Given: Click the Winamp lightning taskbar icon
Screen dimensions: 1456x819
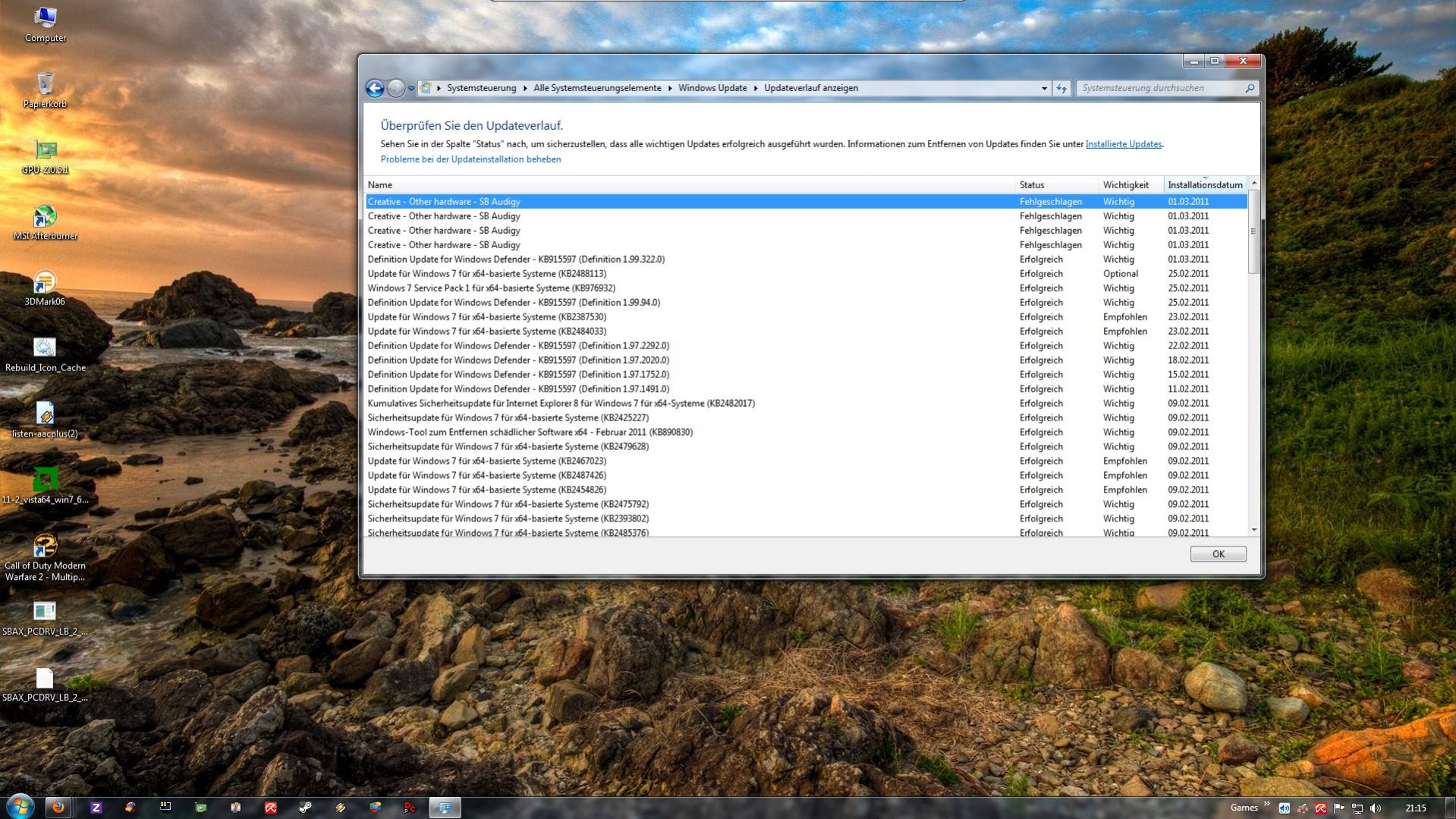Looking at the screenshot, I should (x=341, y=808).
